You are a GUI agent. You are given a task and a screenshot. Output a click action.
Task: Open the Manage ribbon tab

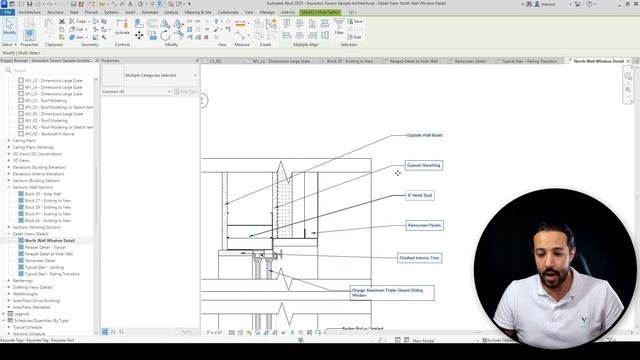pos(267,12)
